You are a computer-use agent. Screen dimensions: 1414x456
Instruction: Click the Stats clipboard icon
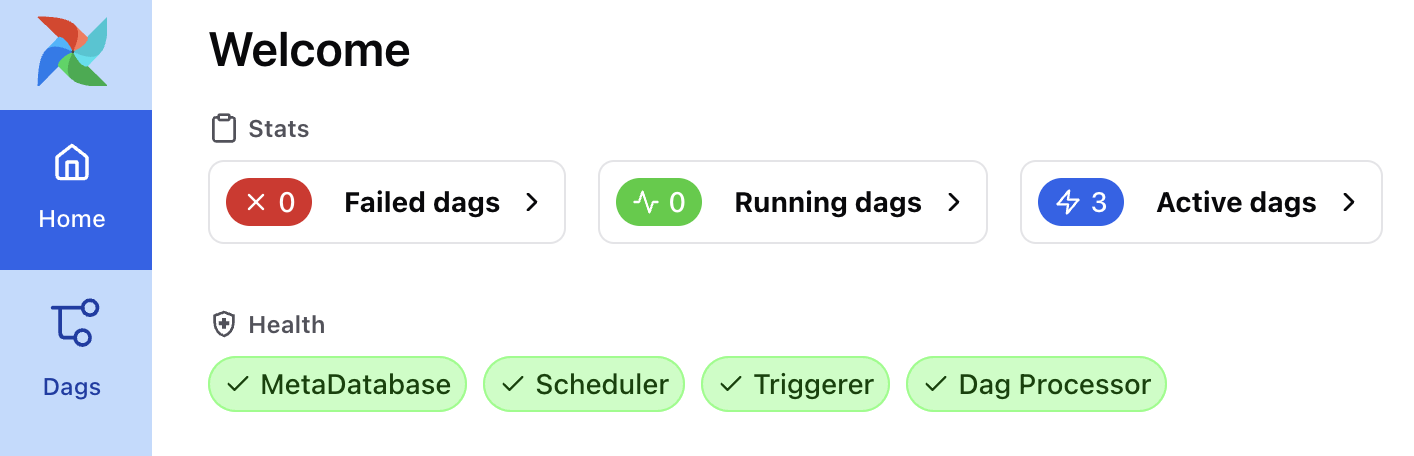pos(223,129)
